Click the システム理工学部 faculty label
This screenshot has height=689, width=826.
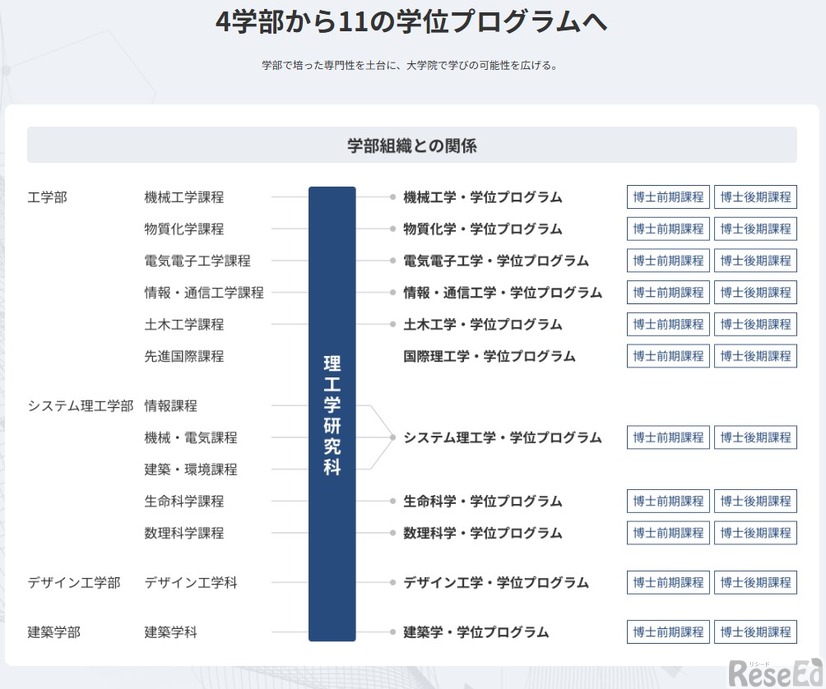pos(81,406)
